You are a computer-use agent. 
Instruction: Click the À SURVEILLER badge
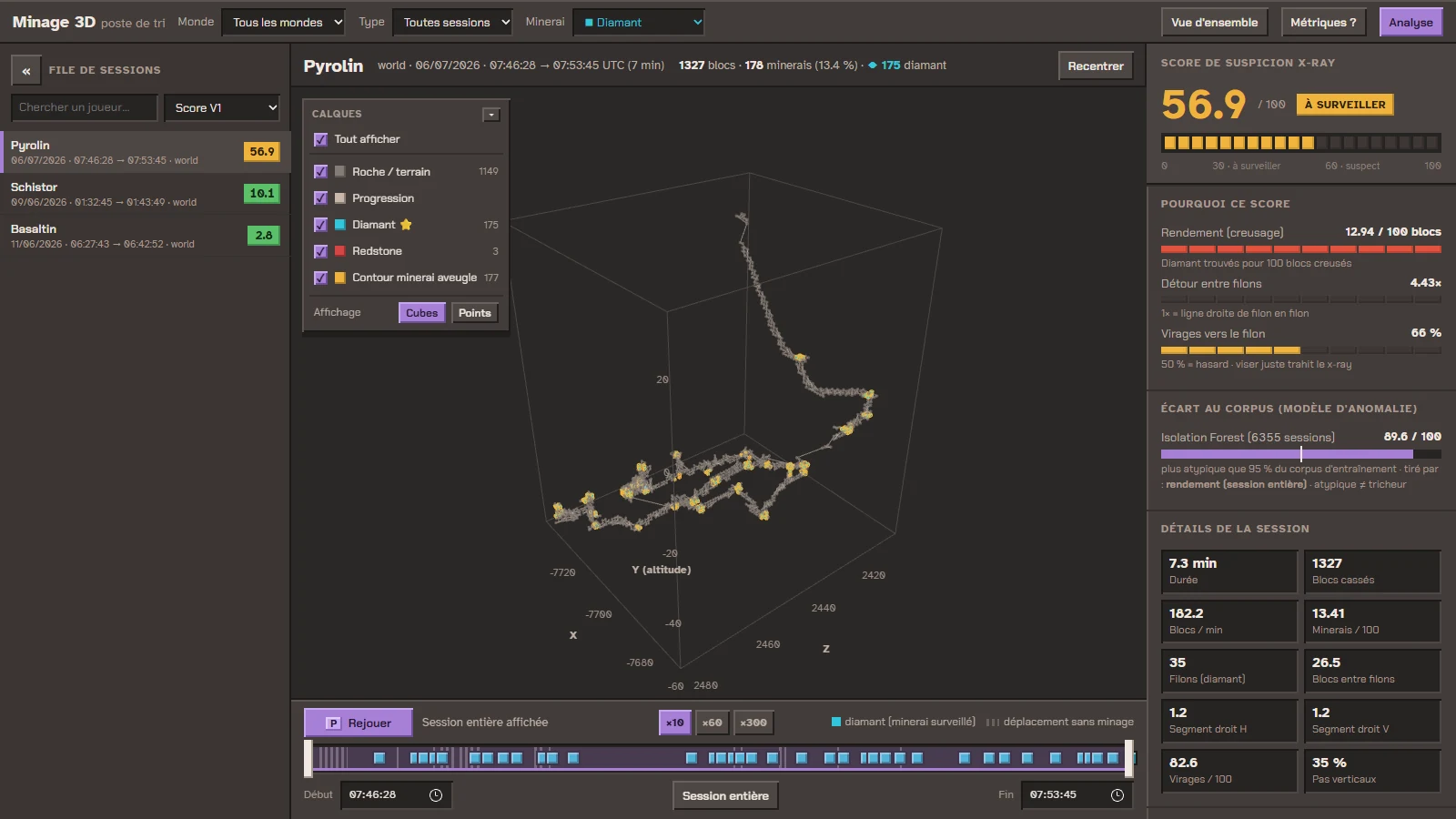1345,105
